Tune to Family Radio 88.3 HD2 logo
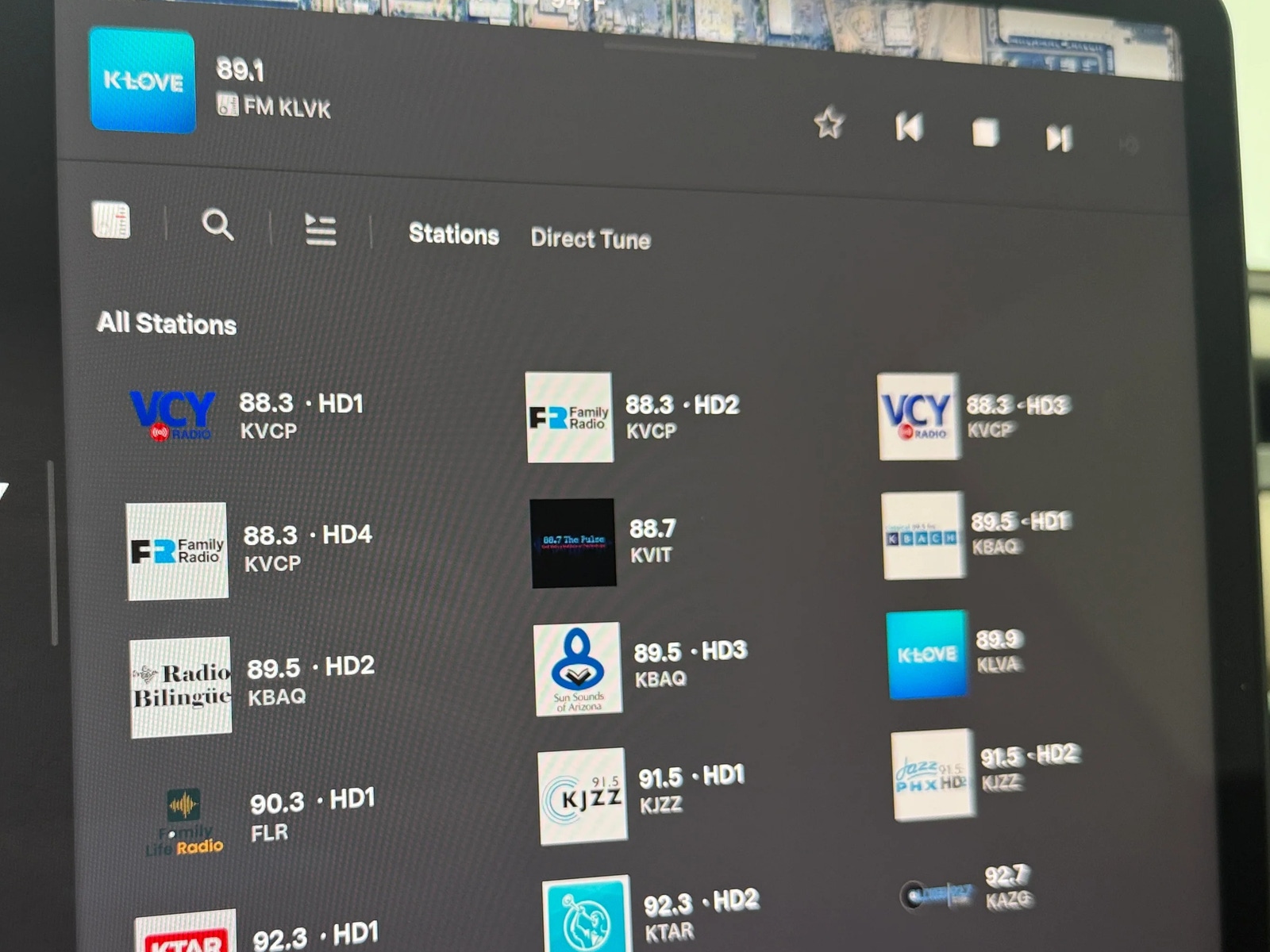This screenshot has width=1270, height=952. point(569,417)
